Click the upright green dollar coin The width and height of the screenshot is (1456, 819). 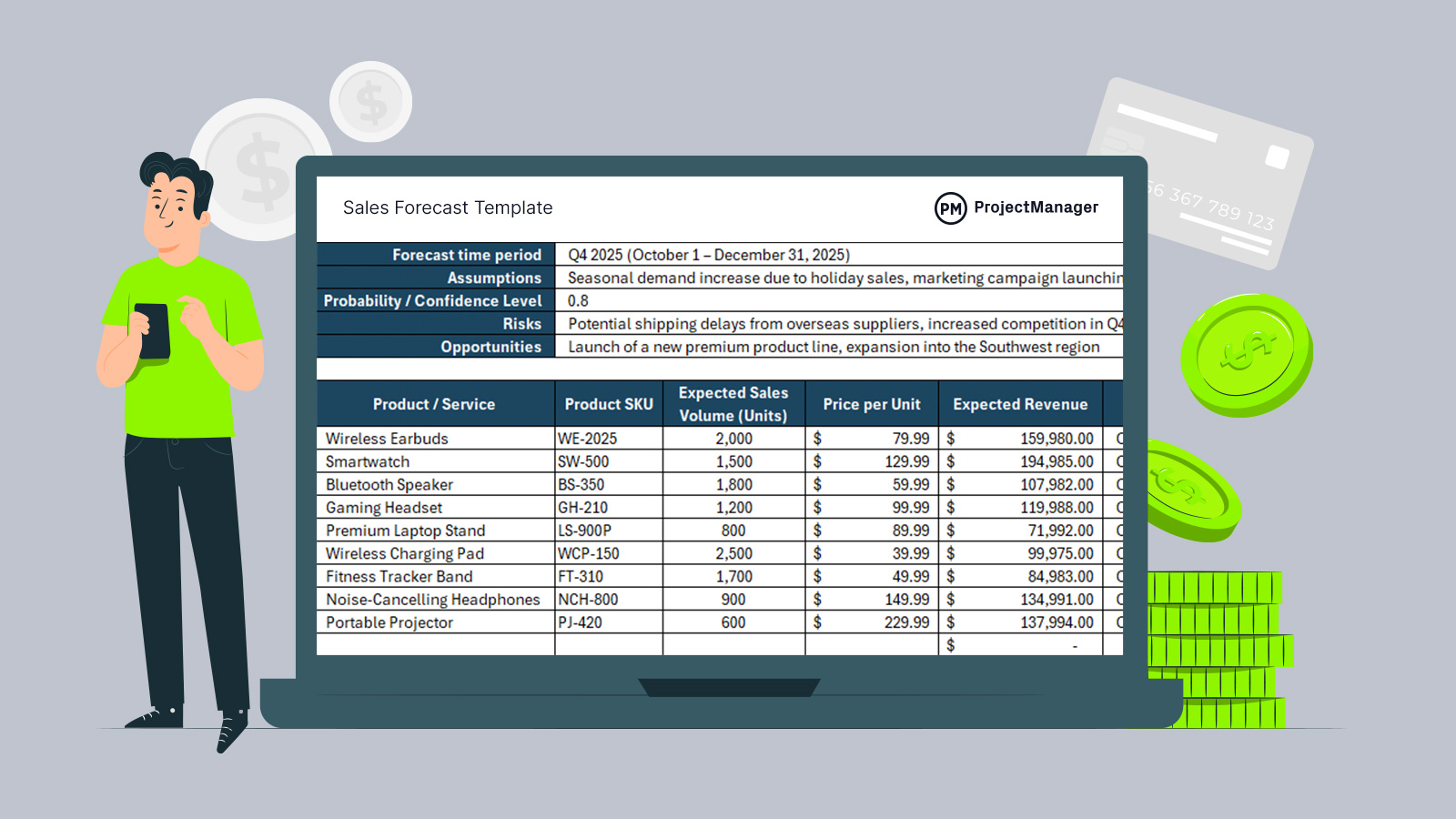pyautogui.click(x=1246, y=355)
